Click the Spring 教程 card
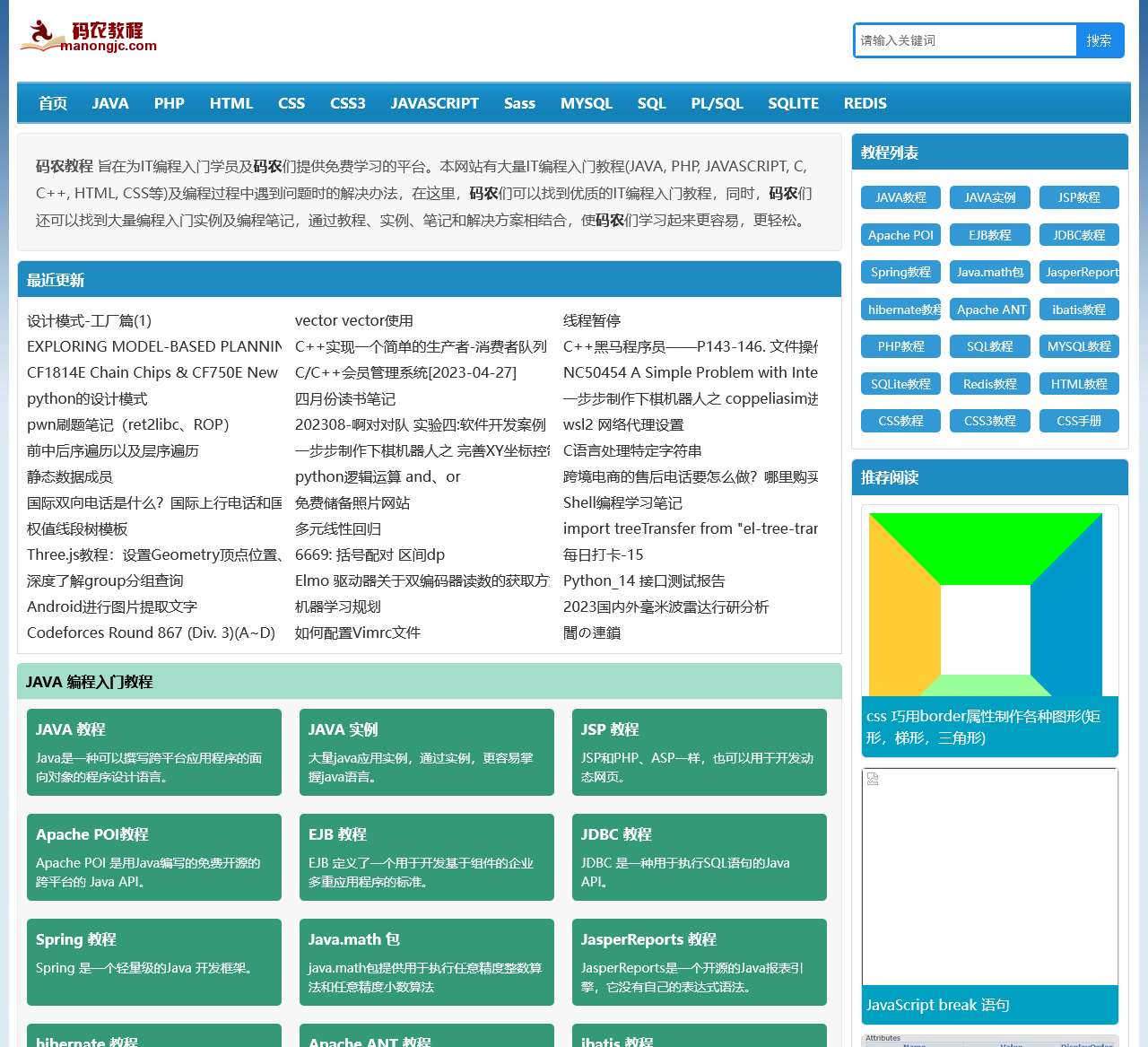This screenshot has width=1148, height=1047. pos(154,962)
